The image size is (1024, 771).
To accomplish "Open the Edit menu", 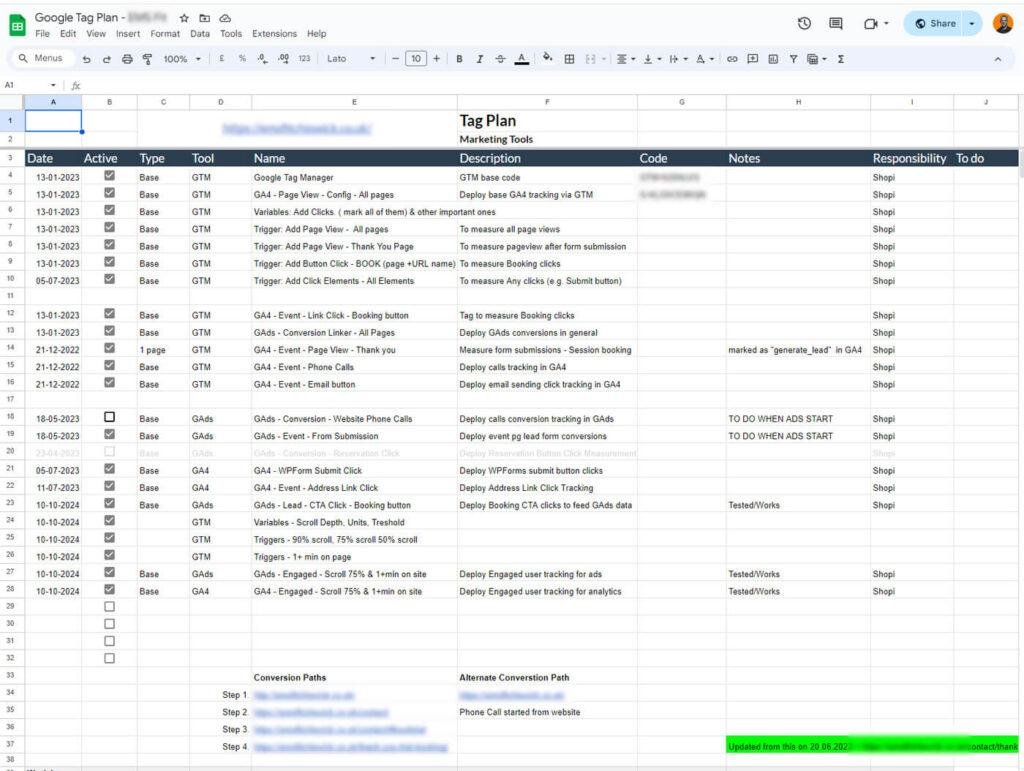I will pyautogui.click(x=68, y=34).
